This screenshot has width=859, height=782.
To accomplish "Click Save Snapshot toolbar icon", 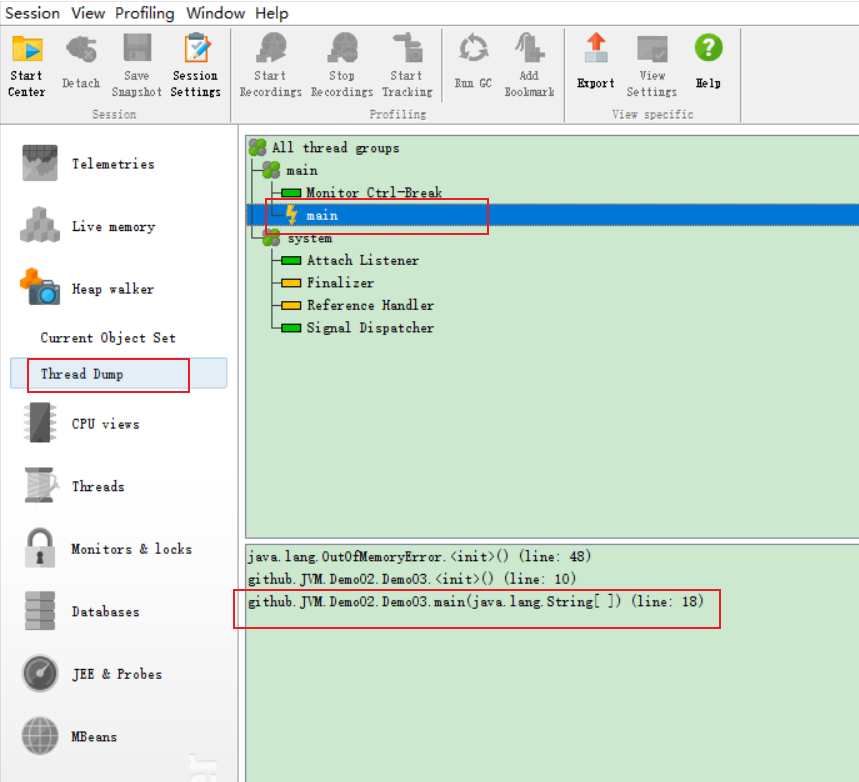I will [137, 65].
